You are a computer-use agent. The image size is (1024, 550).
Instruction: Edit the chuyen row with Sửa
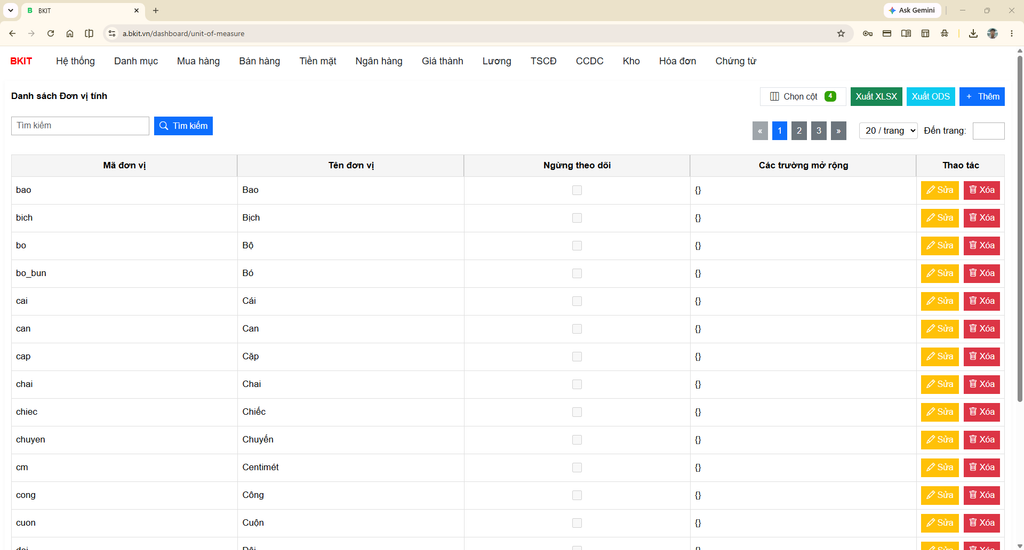(940, 440)
